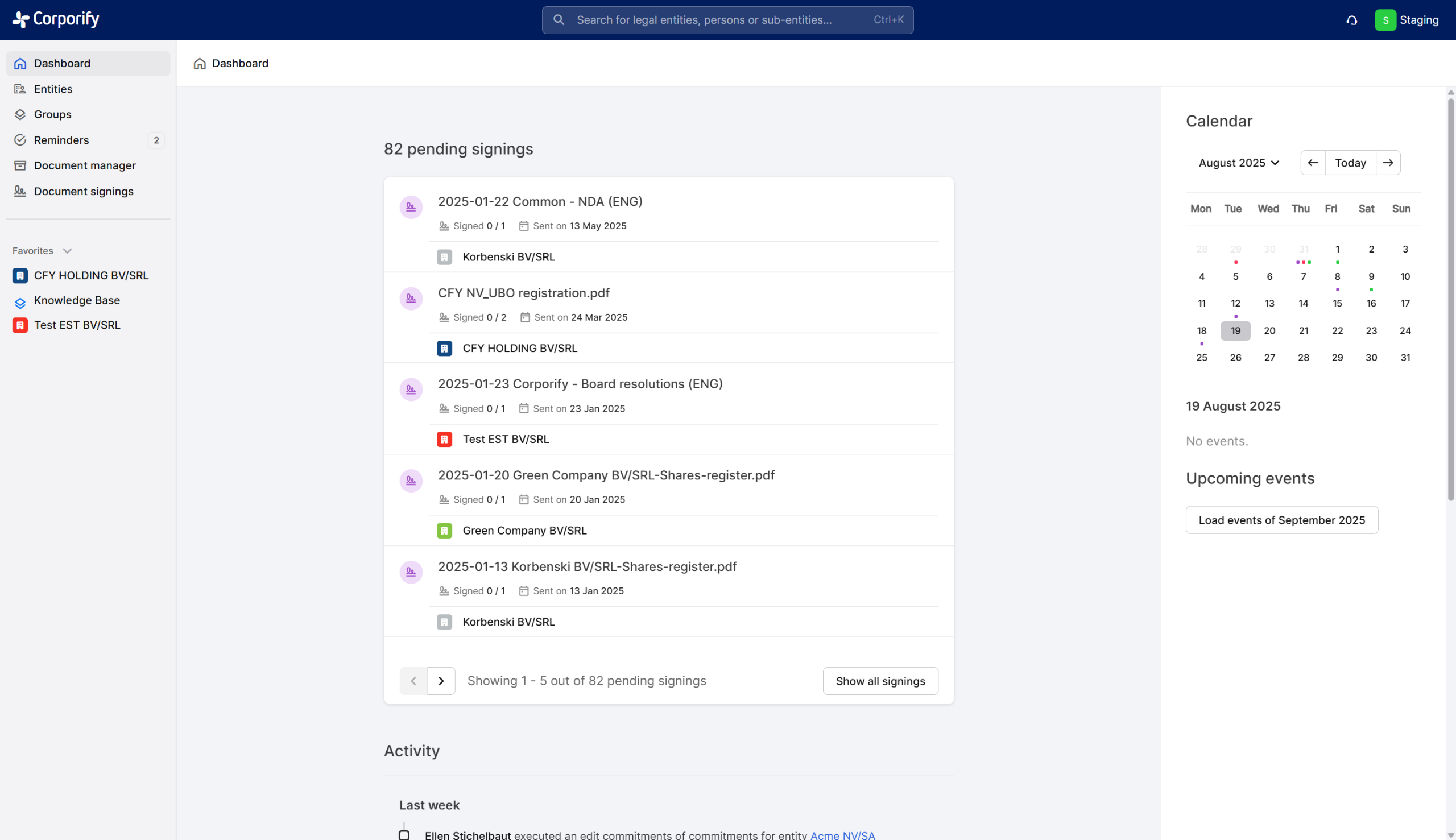This screenshot has width=1456, height=840.
Task: Click the Test EST red building icon in favorites
Action: pos(20,325)
